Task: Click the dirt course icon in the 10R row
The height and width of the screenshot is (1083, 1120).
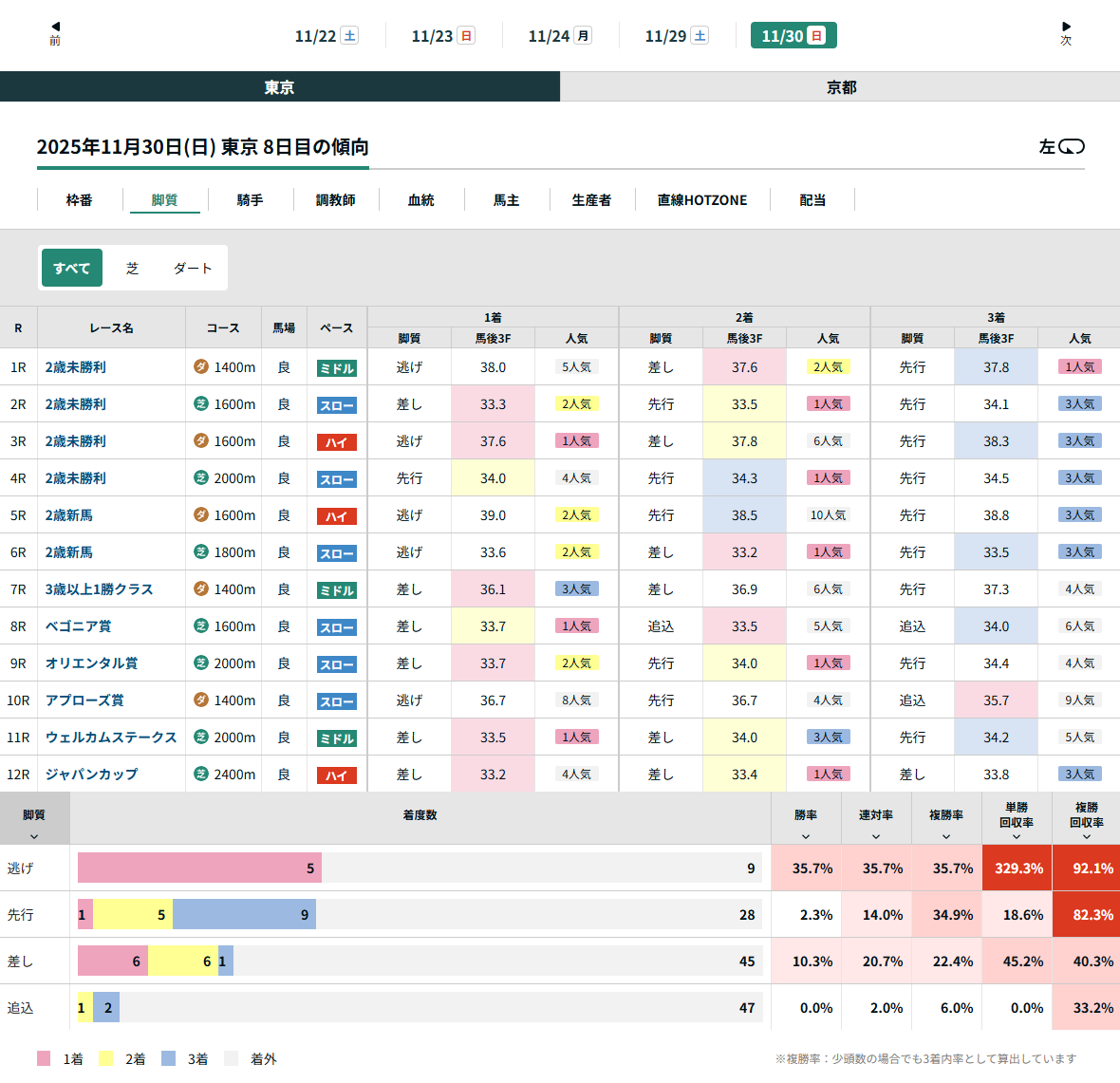Action: [x=201, y=700]
